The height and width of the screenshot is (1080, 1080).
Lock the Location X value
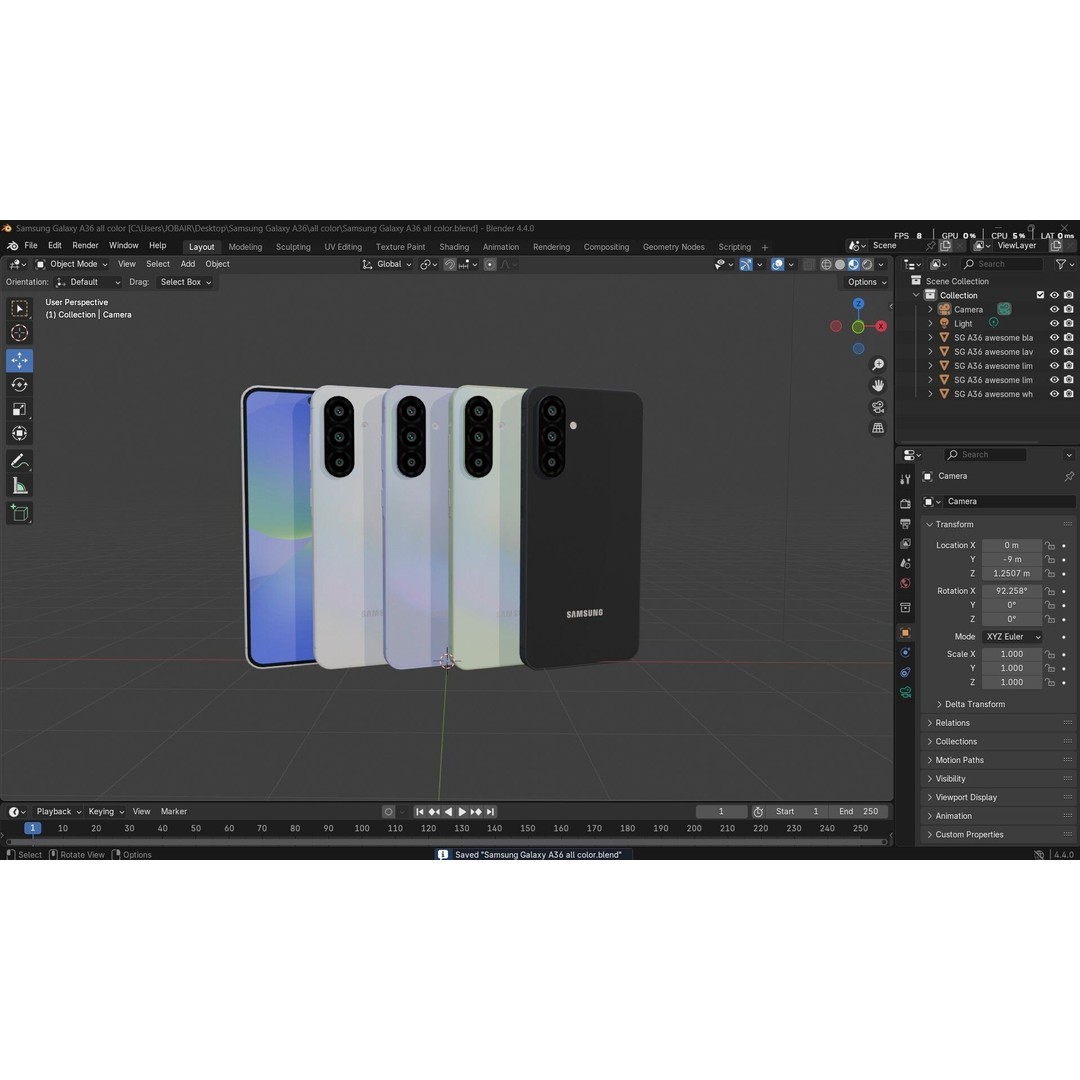pyautogui.click(x=1050, y=546)
